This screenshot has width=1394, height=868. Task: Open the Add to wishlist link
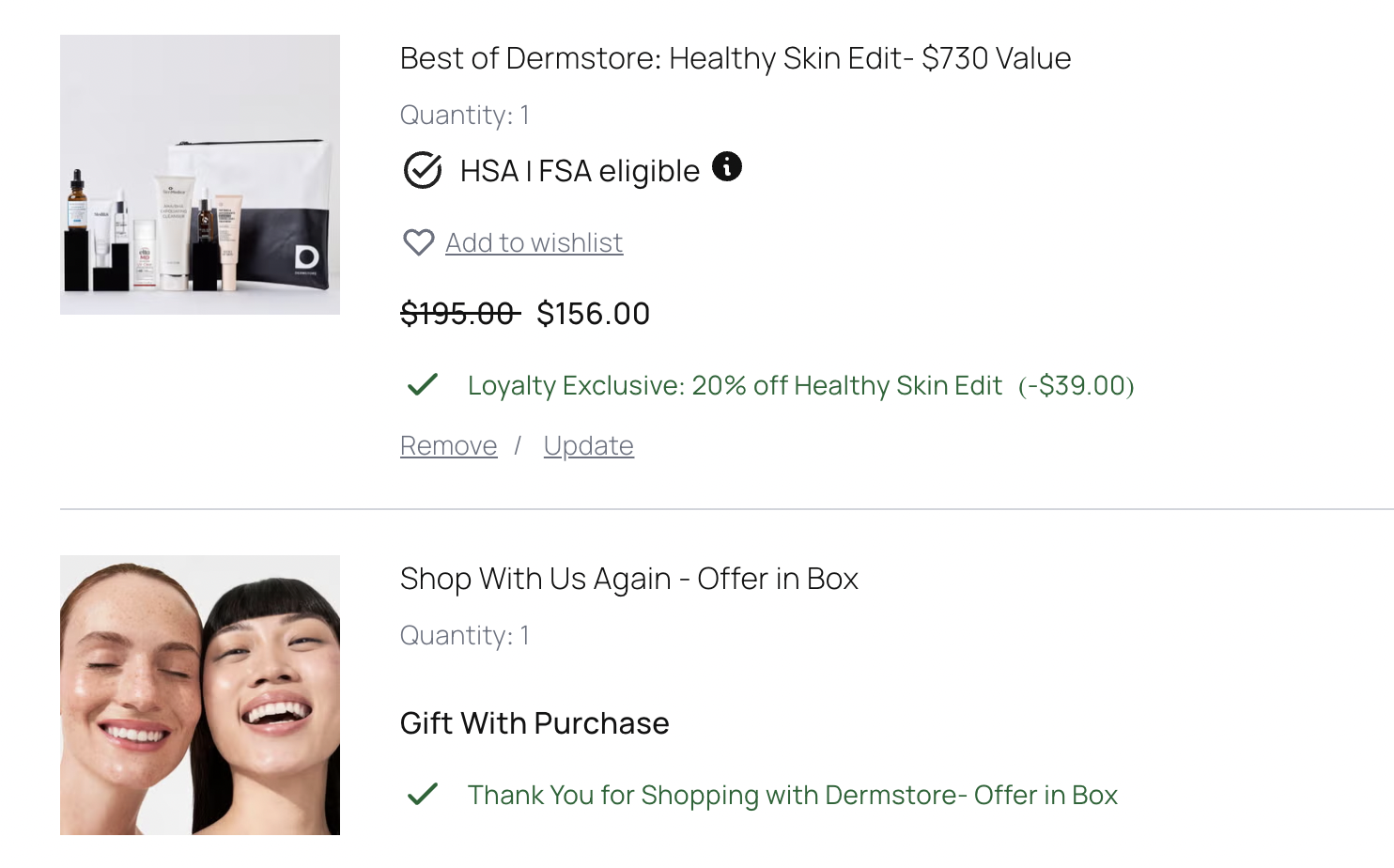tap(534, 242)
